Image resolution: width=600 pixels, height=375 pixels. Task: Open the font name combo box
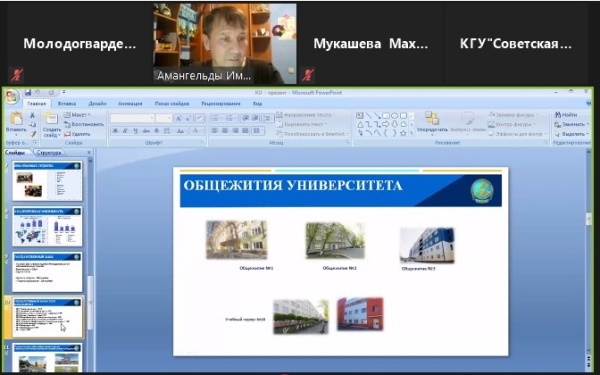click(x=132, y=118)
